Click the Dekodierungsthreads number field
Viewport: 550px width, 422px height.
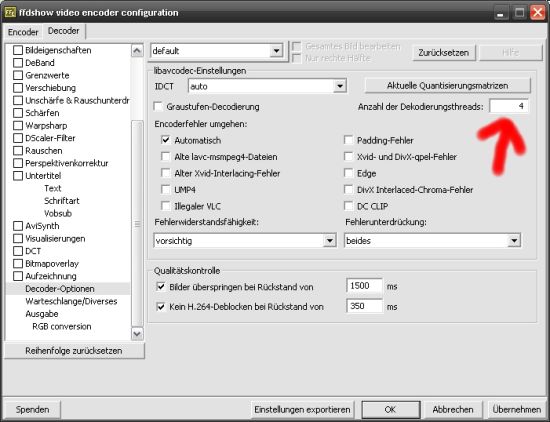pos(509,106)
